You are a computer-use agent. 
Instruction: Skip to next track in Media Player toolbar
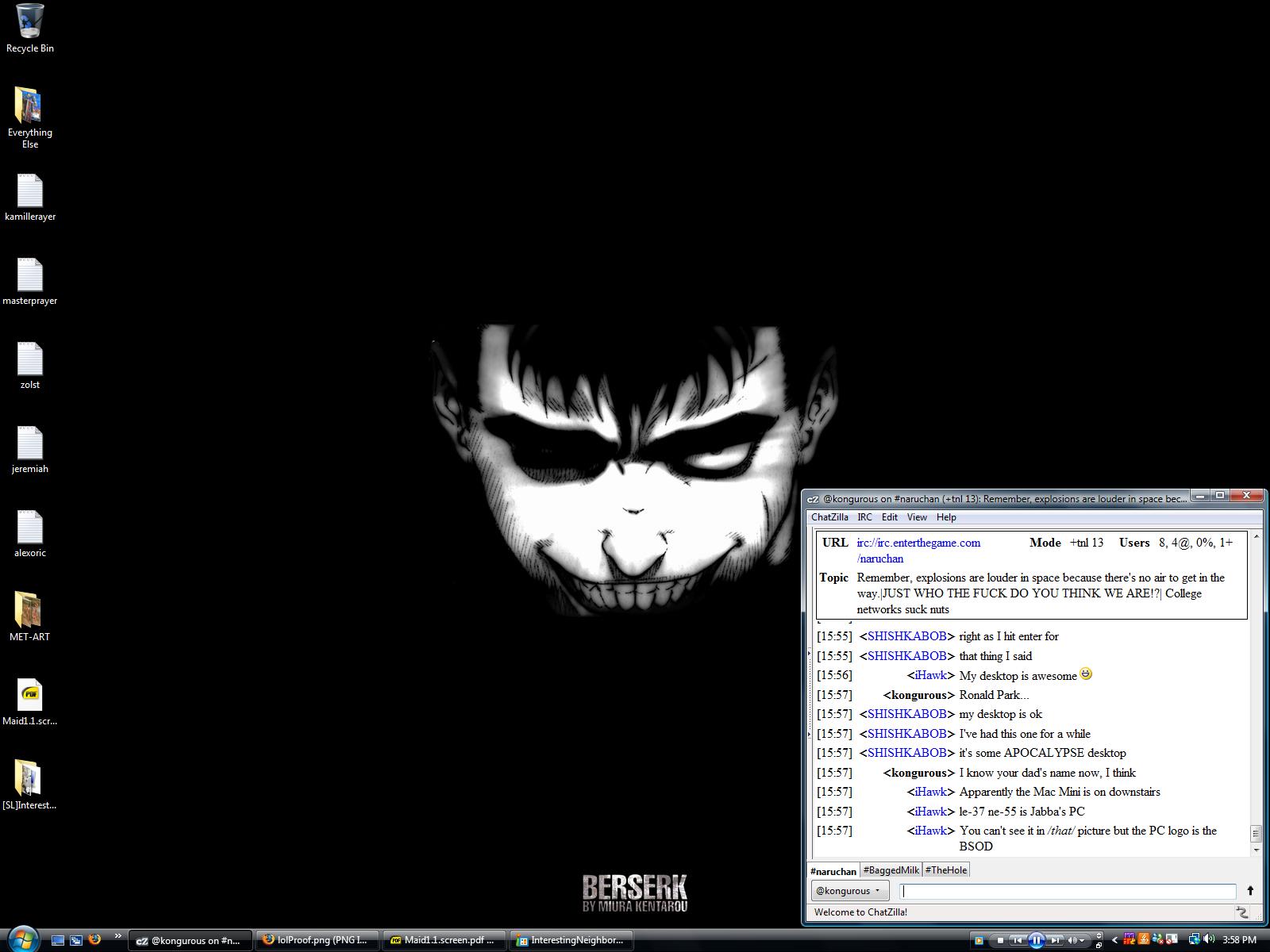pyautogui.click(x=1055, y=941)
